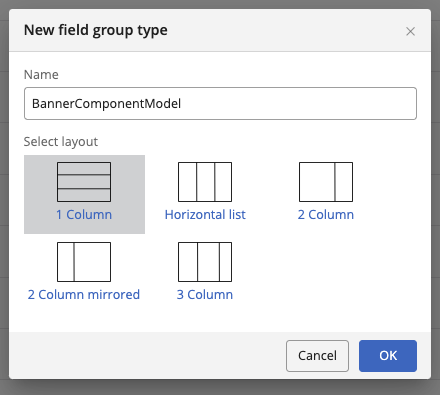Click the empty layout slot beside 3 Column
440x395 pixels.
coord(326,272)
